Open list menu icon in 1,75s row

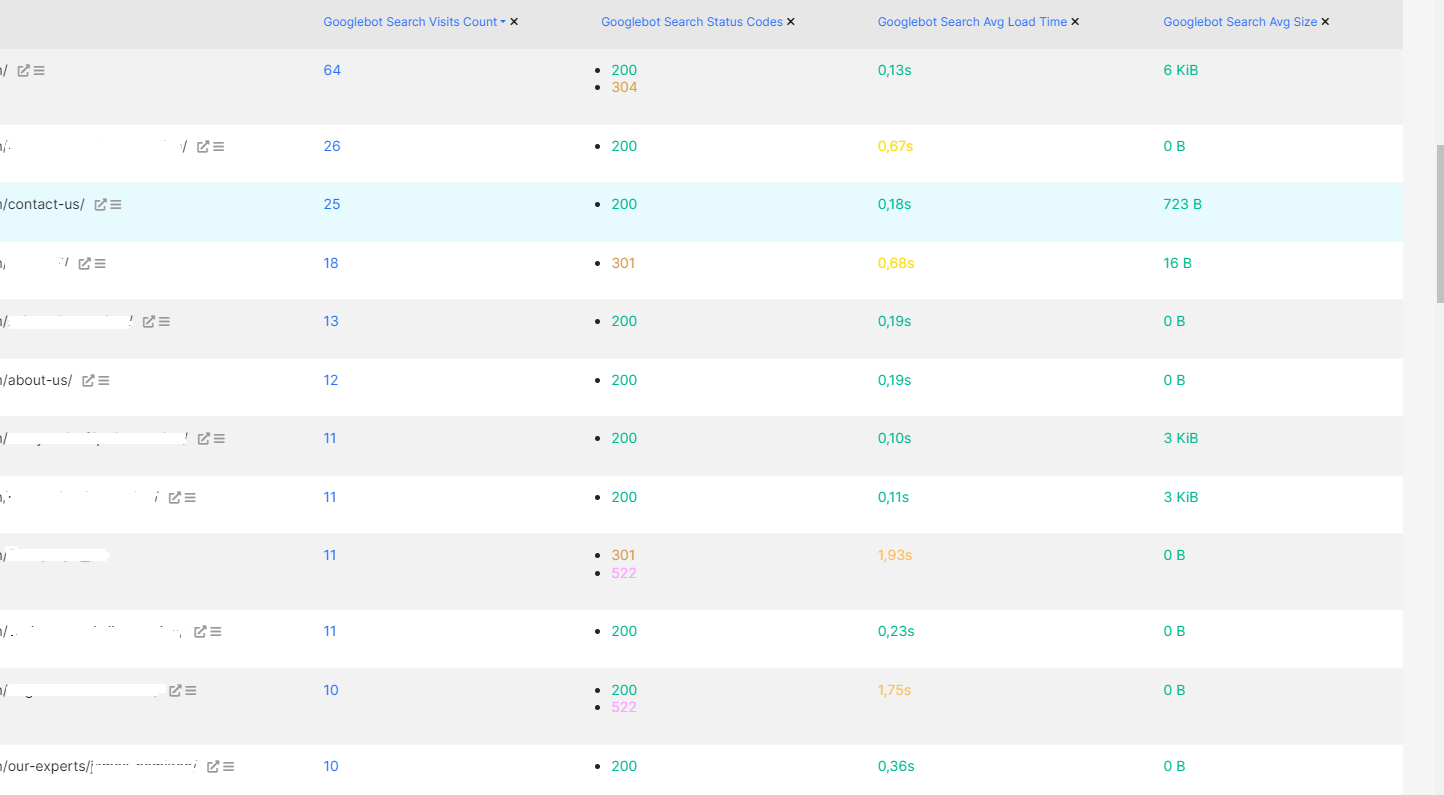pos(190,691)
